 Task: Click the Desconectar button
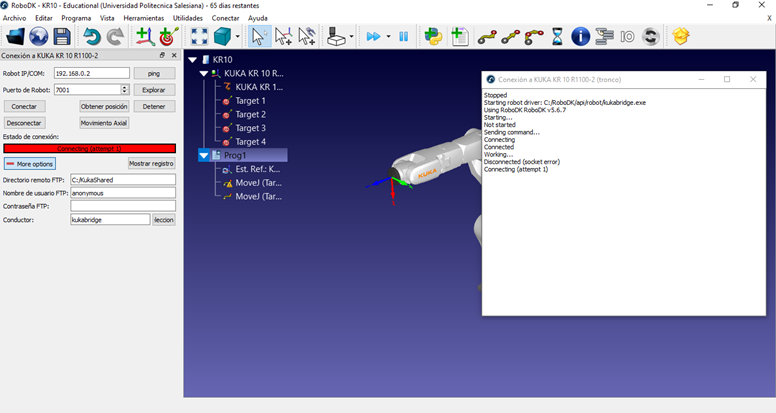pyautogui.click(x=24, y=123)
